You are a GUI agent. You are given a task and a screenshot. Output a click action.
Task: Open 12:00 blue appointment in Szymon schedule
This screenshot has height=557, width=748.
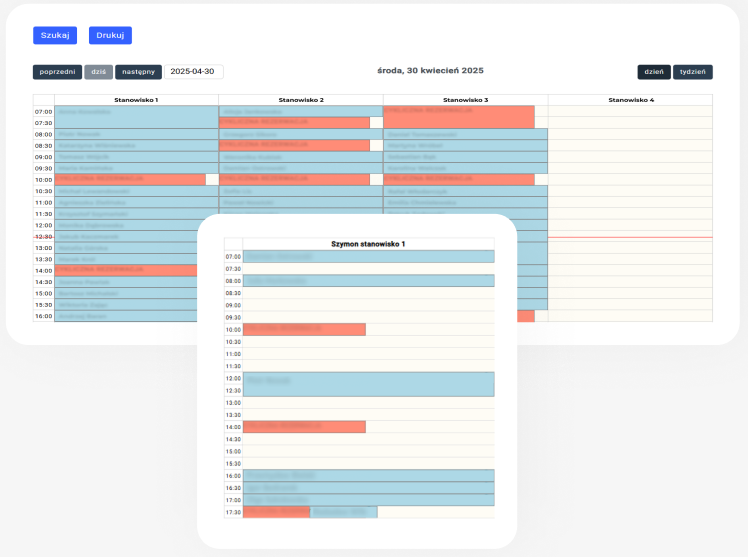[368, 384]
